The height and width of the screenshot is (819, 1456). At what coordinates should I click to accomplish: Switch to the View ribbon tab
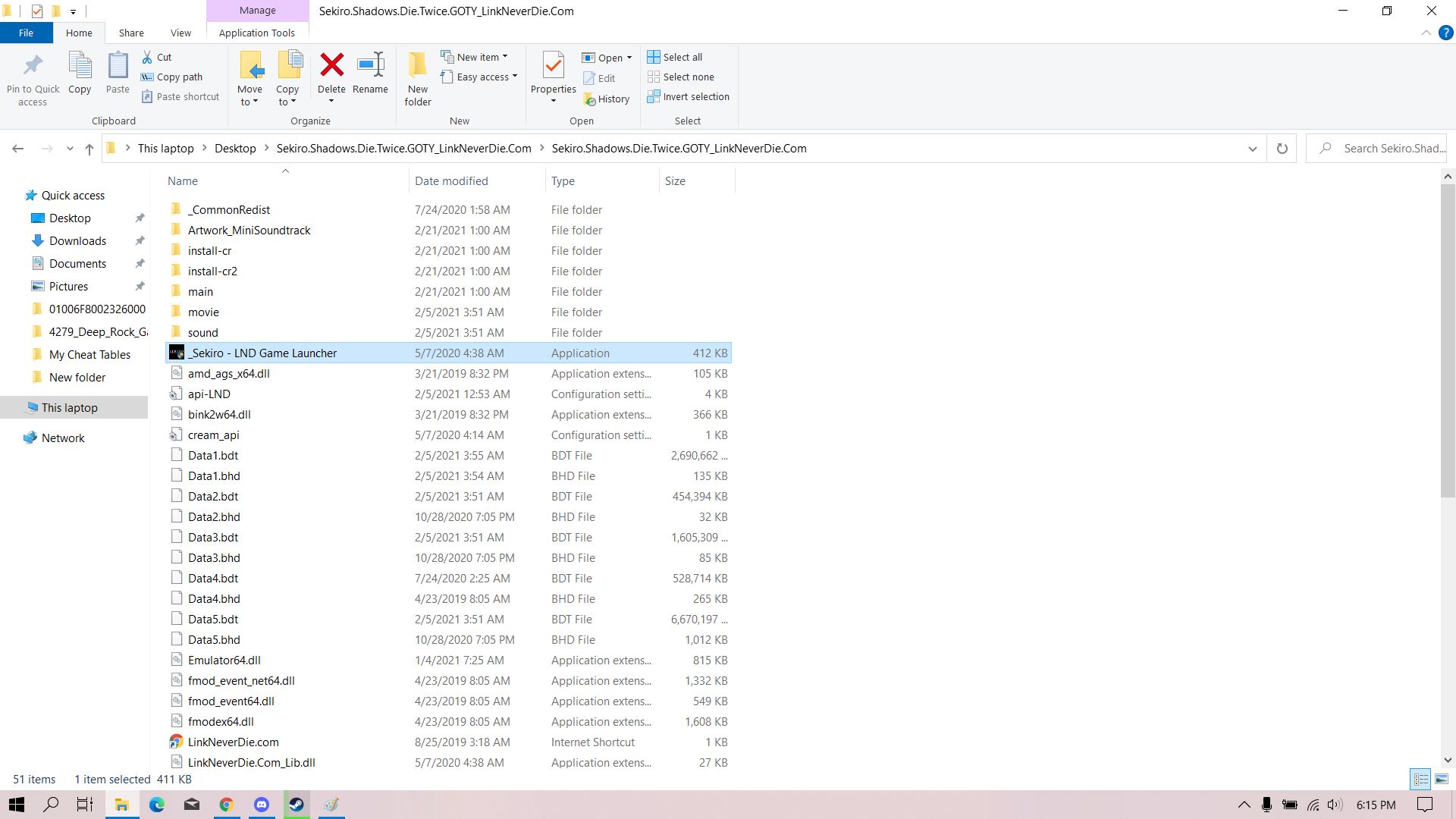[x=180, y=33]
